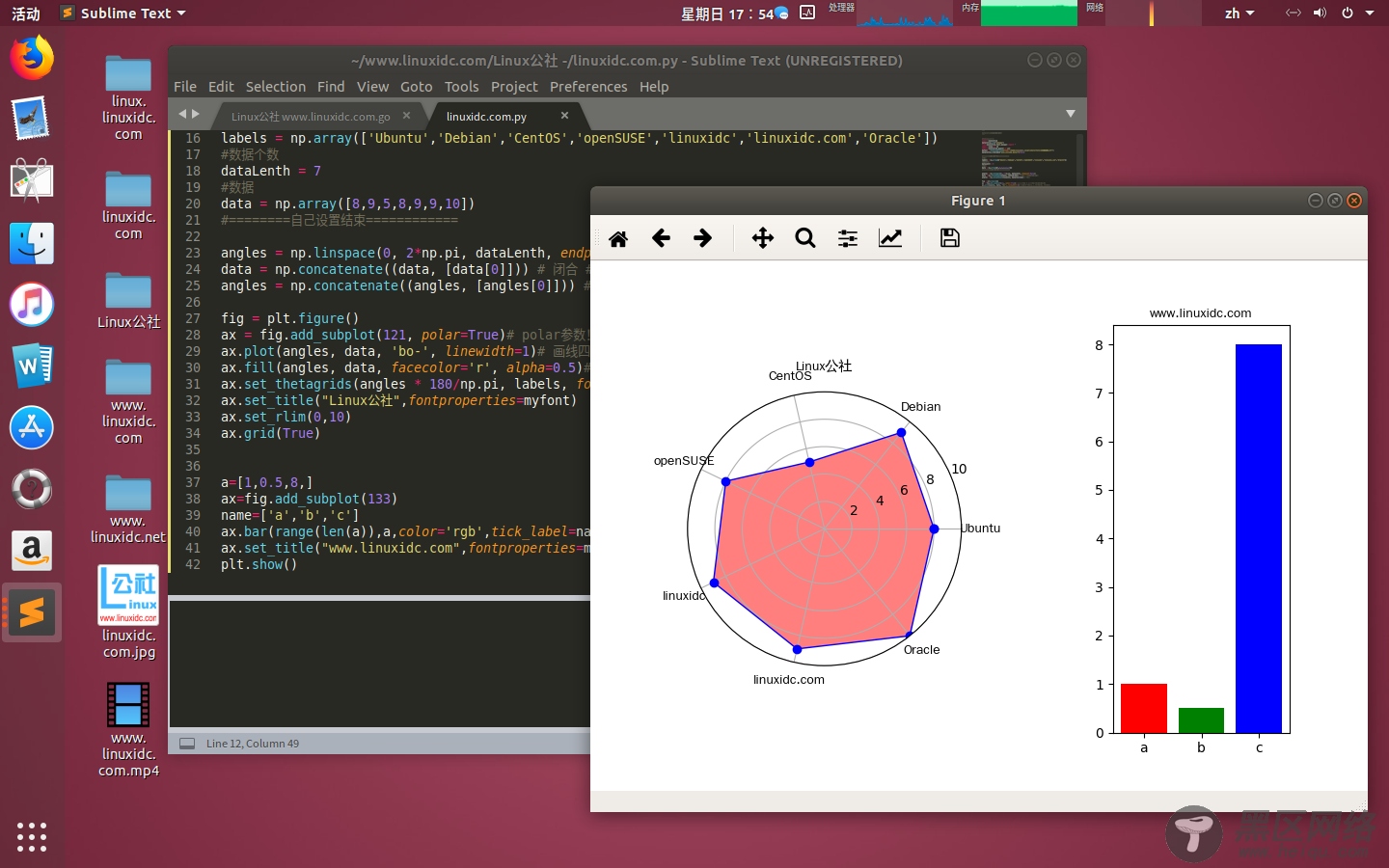Click the panel switcher icon in Sublime status bar
This screenshot has height=868, width=1389.
(187, 744)
